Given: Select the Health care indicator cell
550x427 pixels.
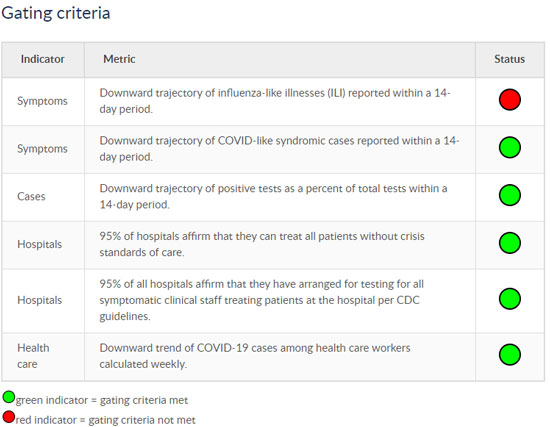Looking at the screenshot, I should pyautogui.click(x=43, y=356).
